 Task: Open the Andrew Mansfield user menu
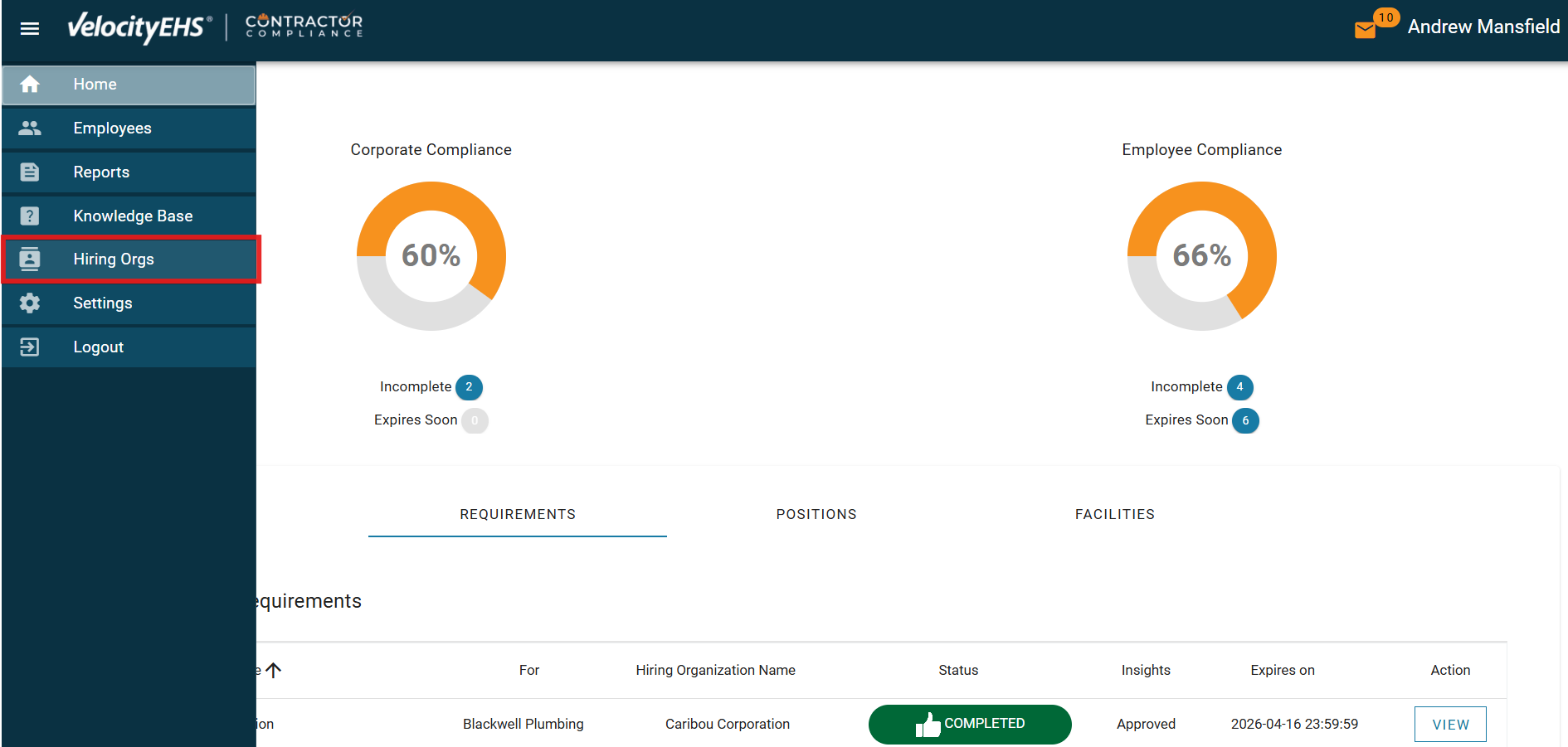1483,27
